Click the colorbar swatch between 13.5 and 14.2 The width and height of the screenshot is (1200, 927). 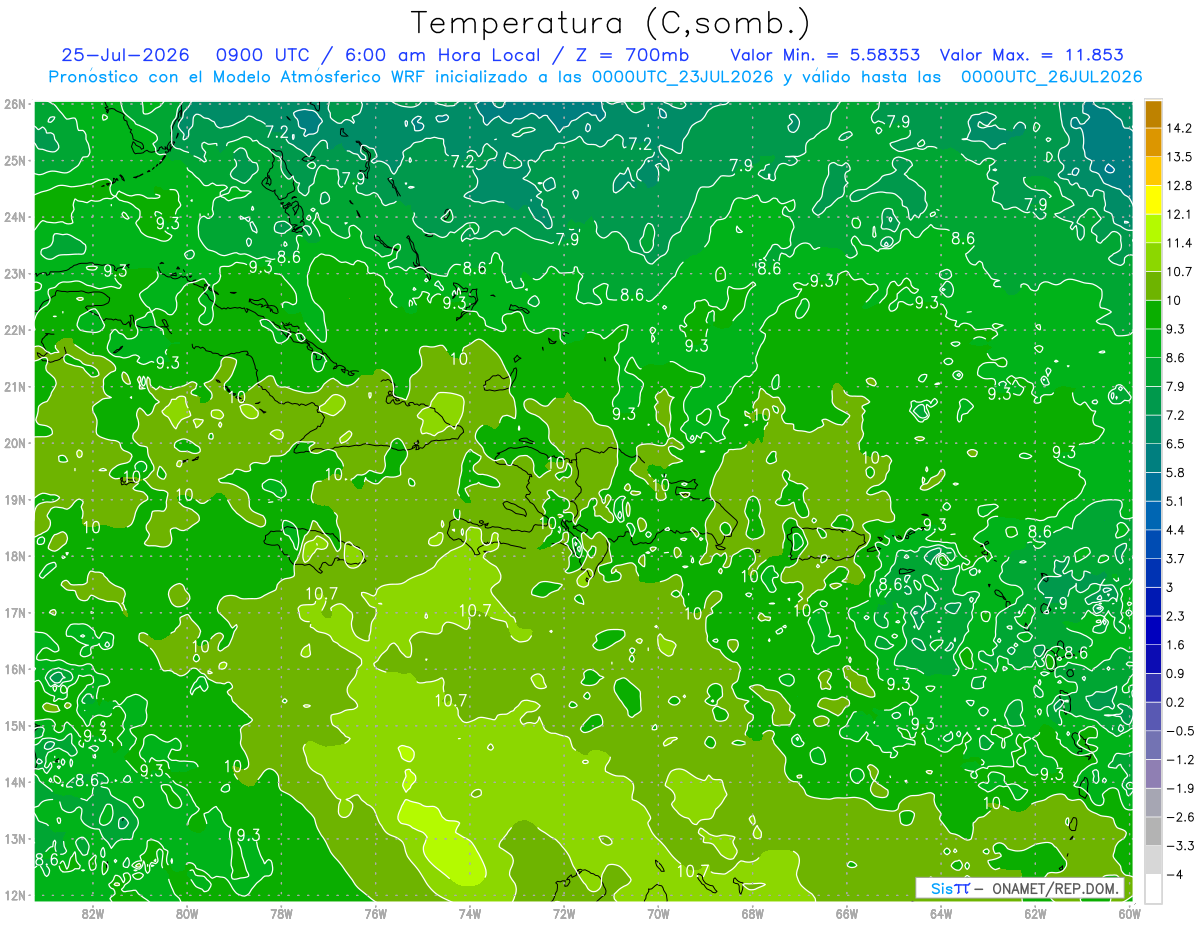point(1153,143)
